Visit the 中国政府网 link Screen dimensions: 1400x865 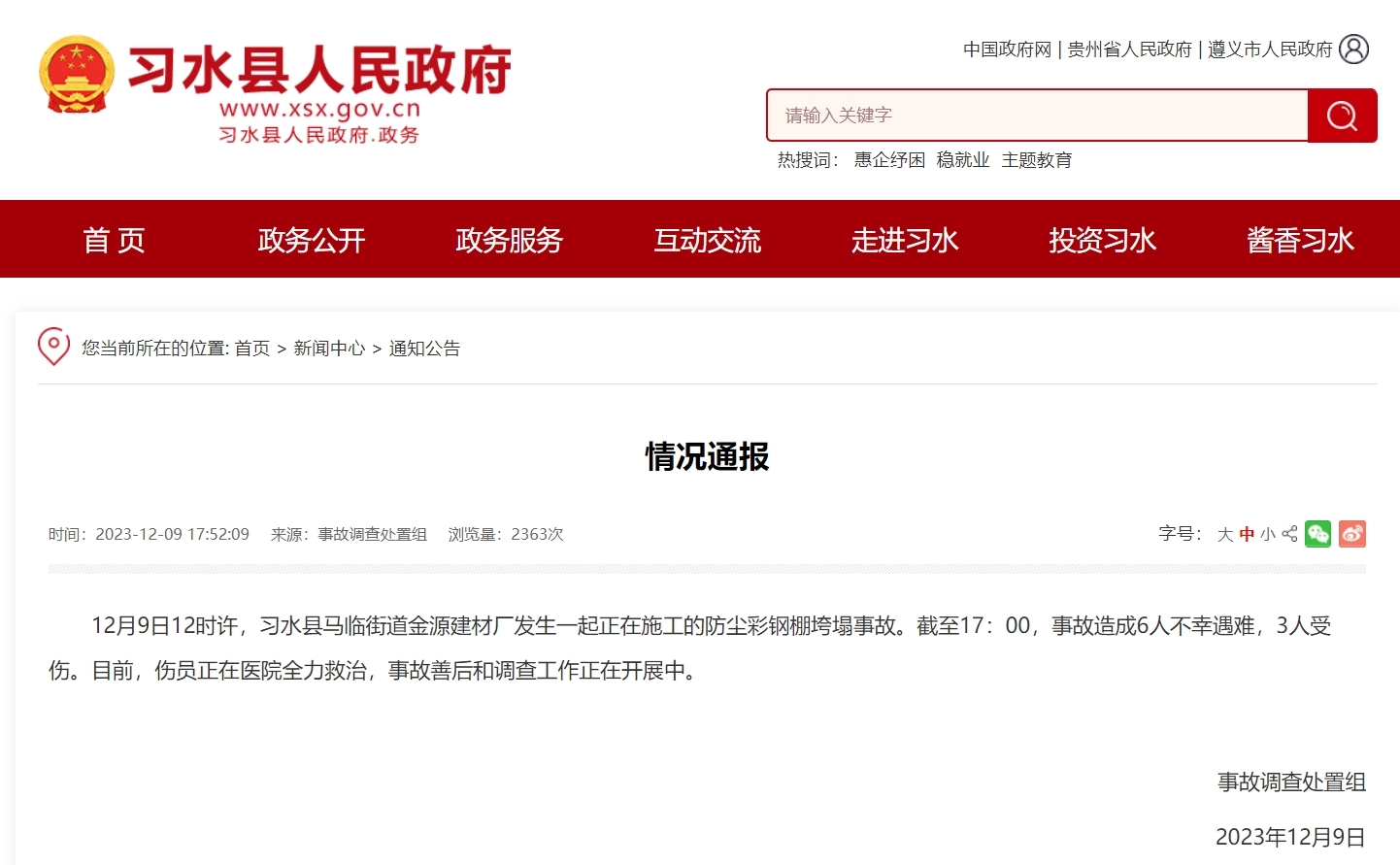click(1007, 50)
